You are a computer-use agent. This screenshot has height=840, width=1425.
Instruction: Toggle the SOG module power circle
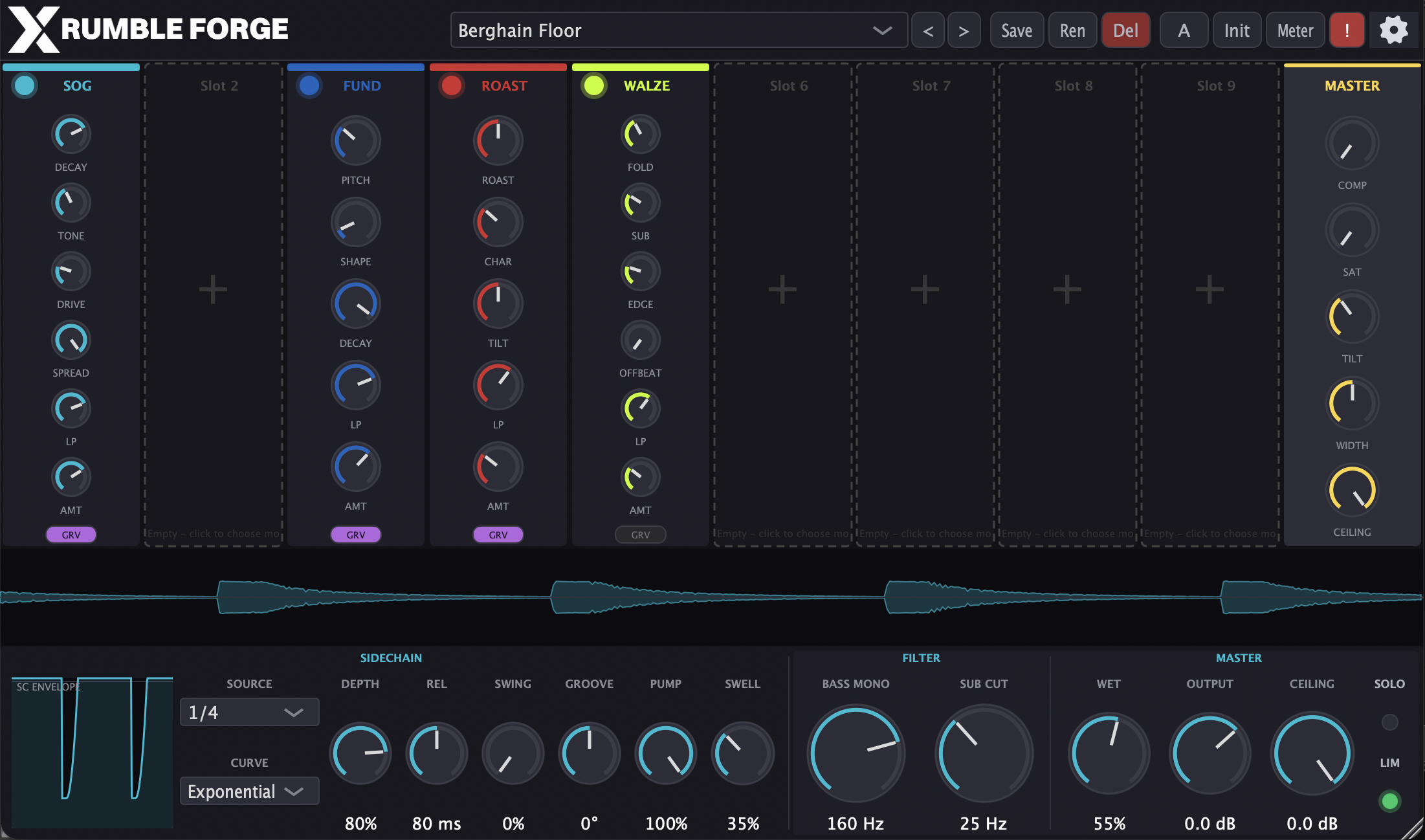tap(25, 85)
